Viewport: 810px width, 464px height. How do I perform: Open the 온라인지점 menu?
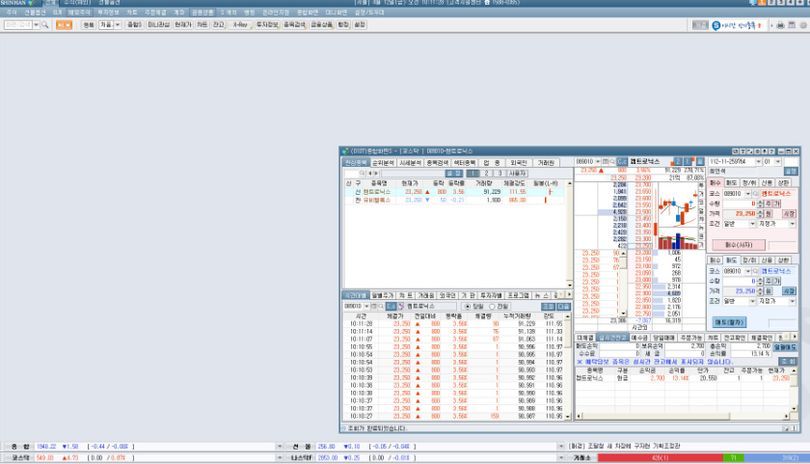tap(275, 12)
